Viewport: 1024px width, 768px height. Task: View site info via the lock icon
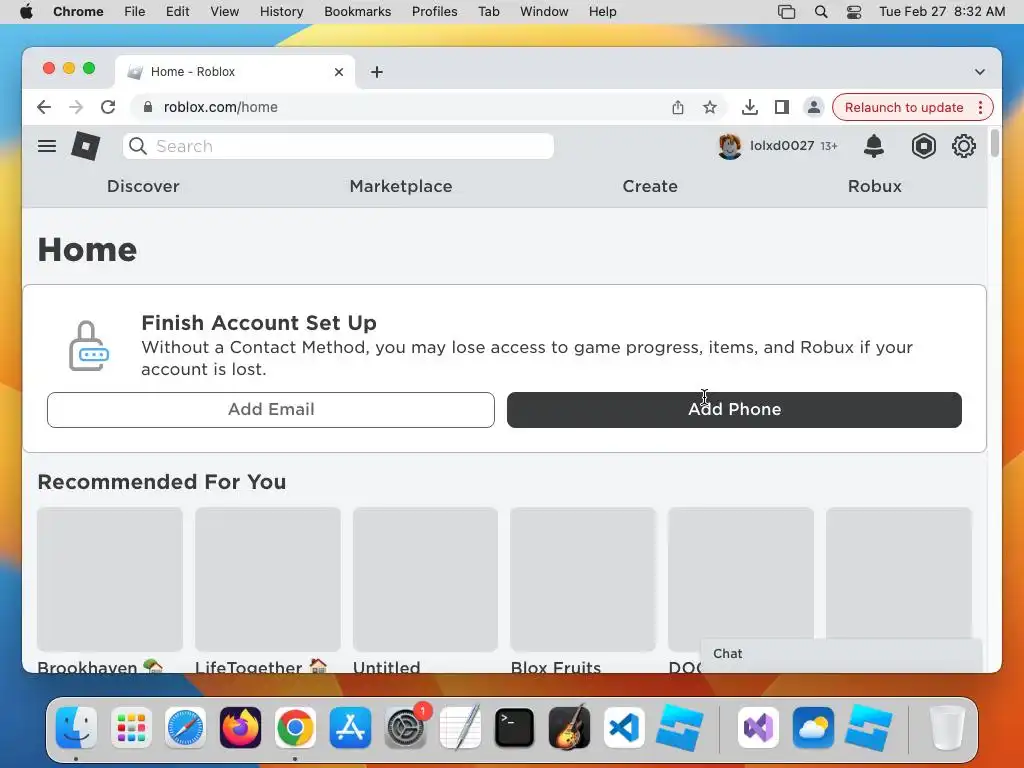(148, 107)
